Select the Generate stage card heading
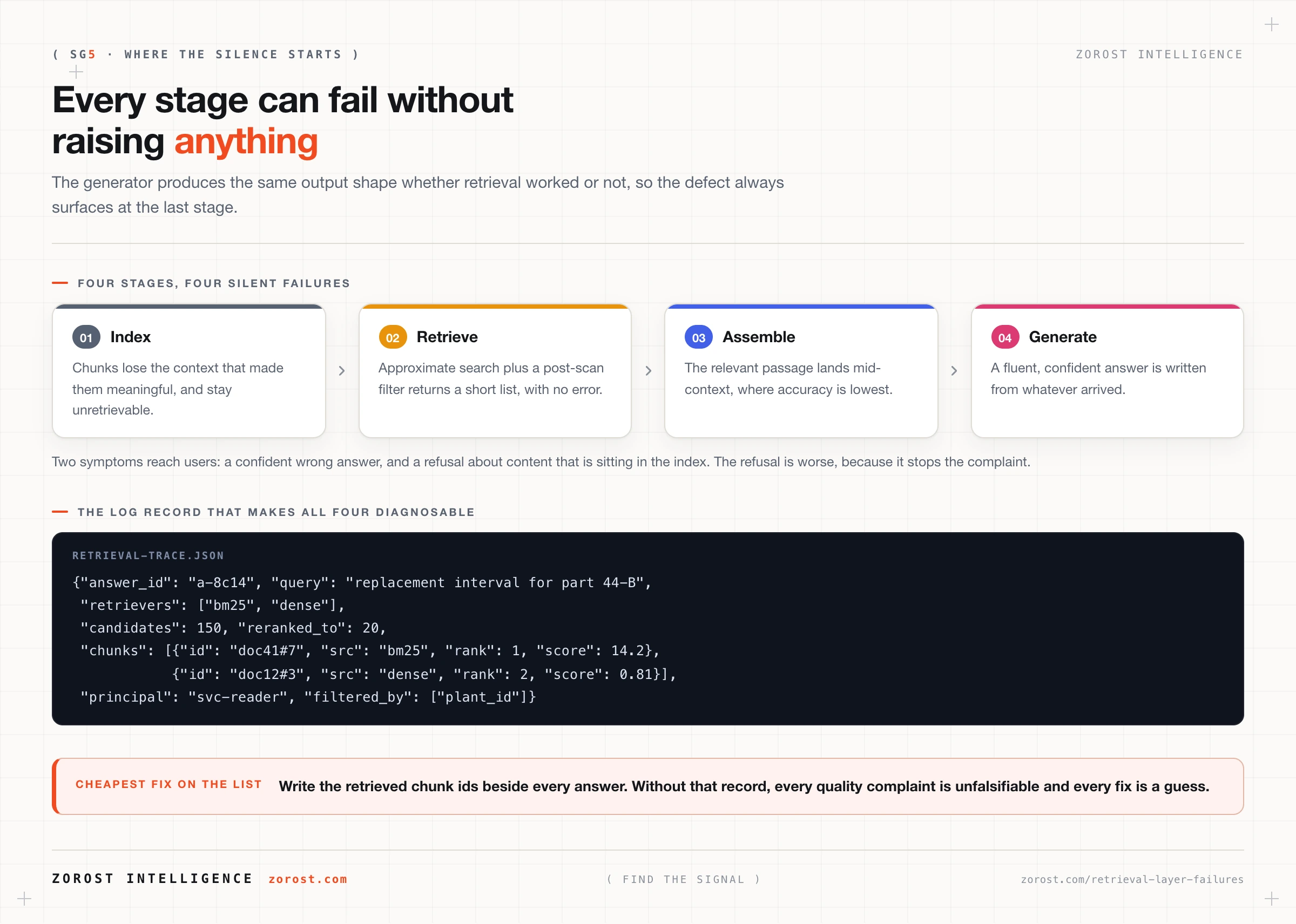The width and height of the screenshot is (1296, 924). pyautogui.click(x=1062, y=337)
